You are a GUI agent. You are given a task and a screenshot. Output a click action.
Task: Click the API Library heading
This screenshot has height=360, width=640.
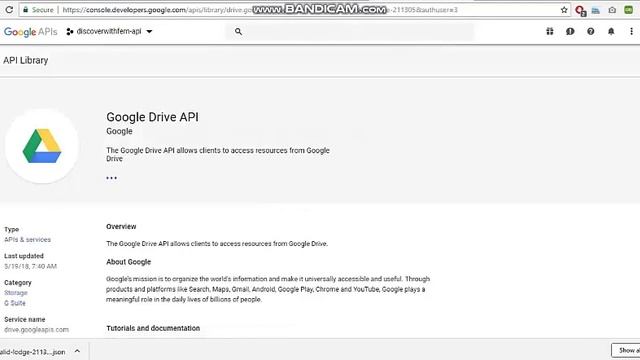coord(26,60)
